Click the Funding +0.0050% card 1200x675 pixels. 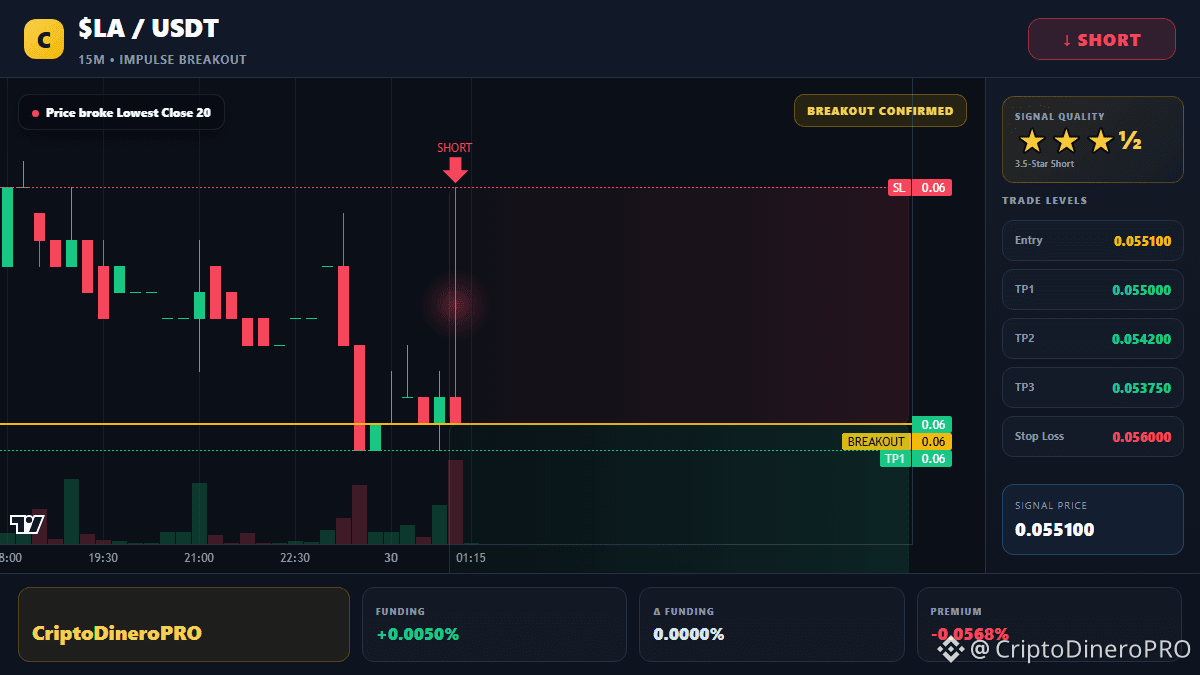click(x=494, y=624)
